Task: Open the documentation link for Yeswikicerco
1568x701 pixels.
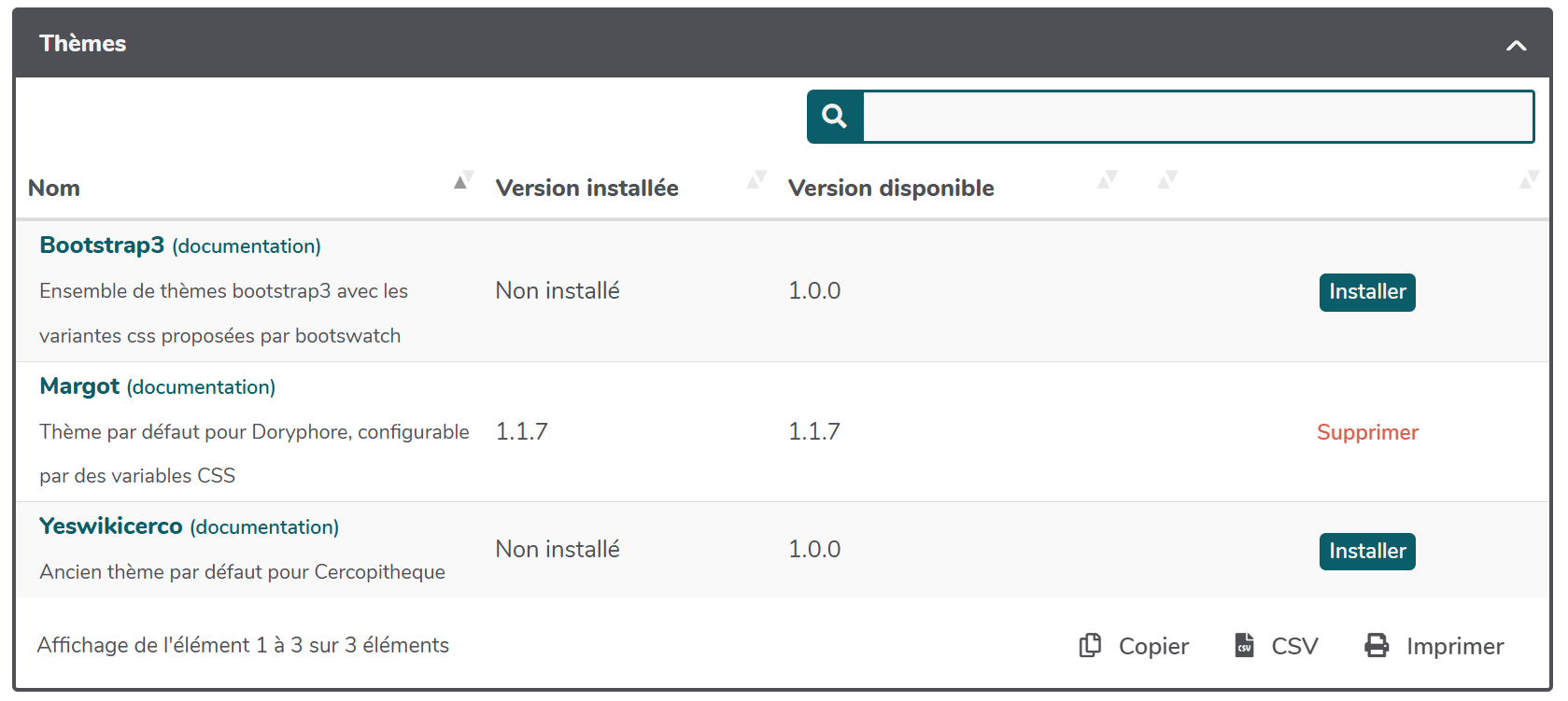Action: (264, 527)
